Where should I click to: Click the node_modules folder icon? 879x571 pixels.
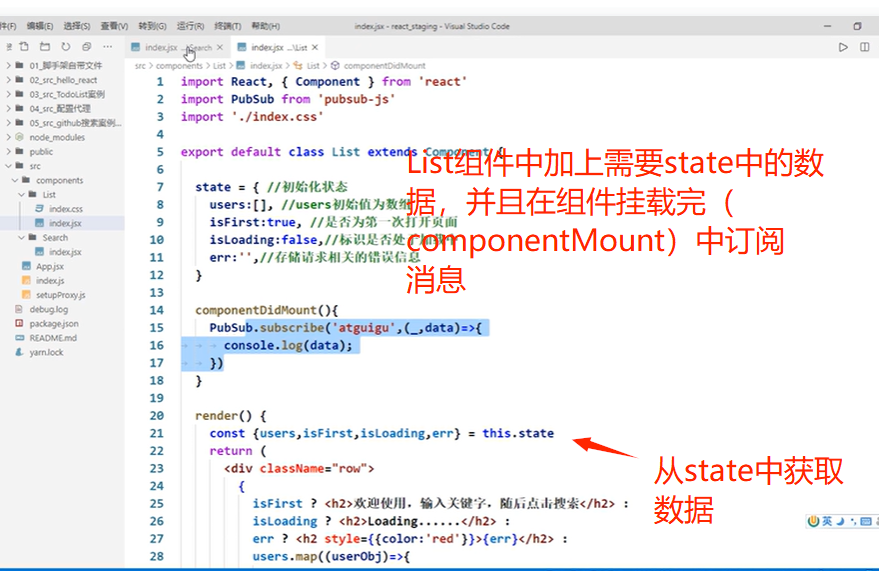coord(20,137)
